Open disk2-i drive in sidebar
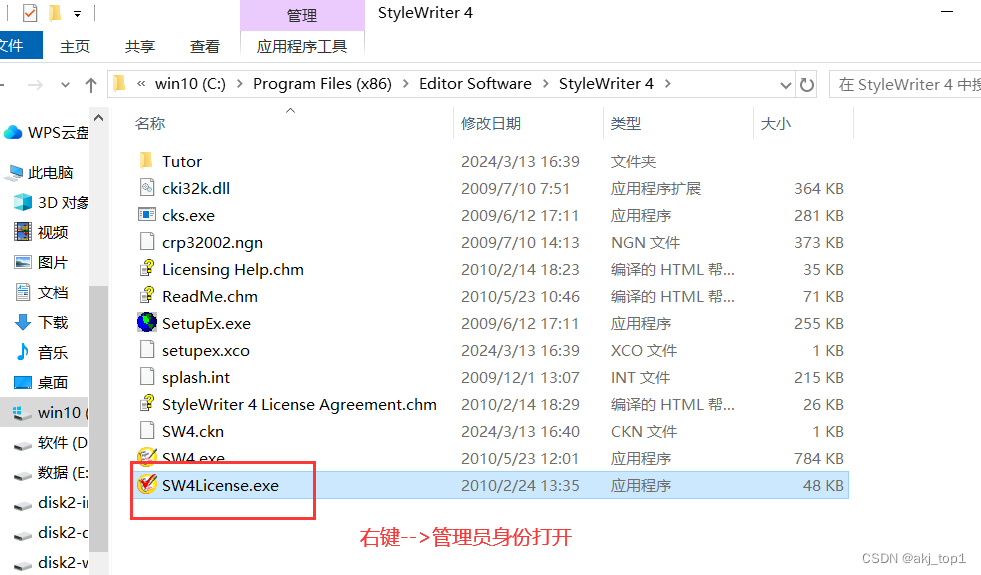Screen dimensions: 981x575 tap(51, 502)
